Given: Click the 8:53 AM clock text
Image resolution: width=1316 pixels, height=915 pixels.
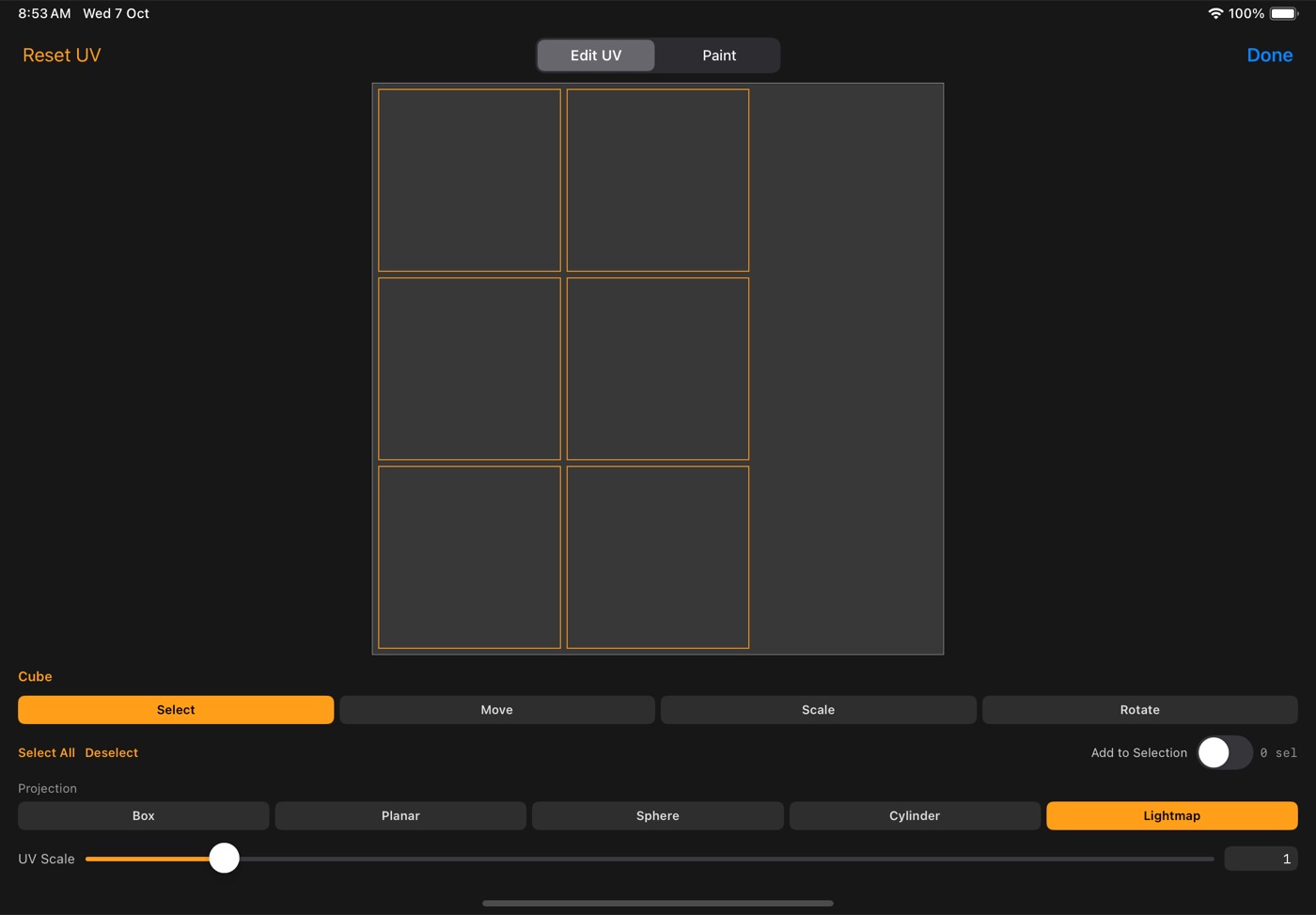Looking at the screenshot, I should click(44, 13).
